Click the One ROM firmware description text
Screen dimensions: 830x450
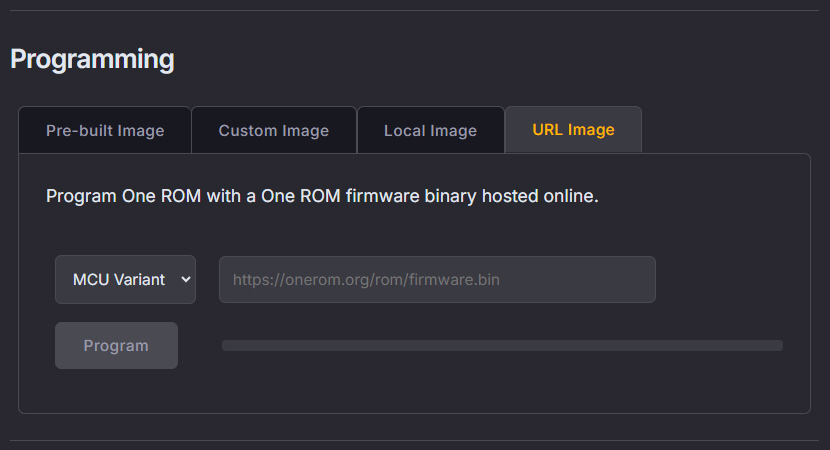tap(322, 196)
